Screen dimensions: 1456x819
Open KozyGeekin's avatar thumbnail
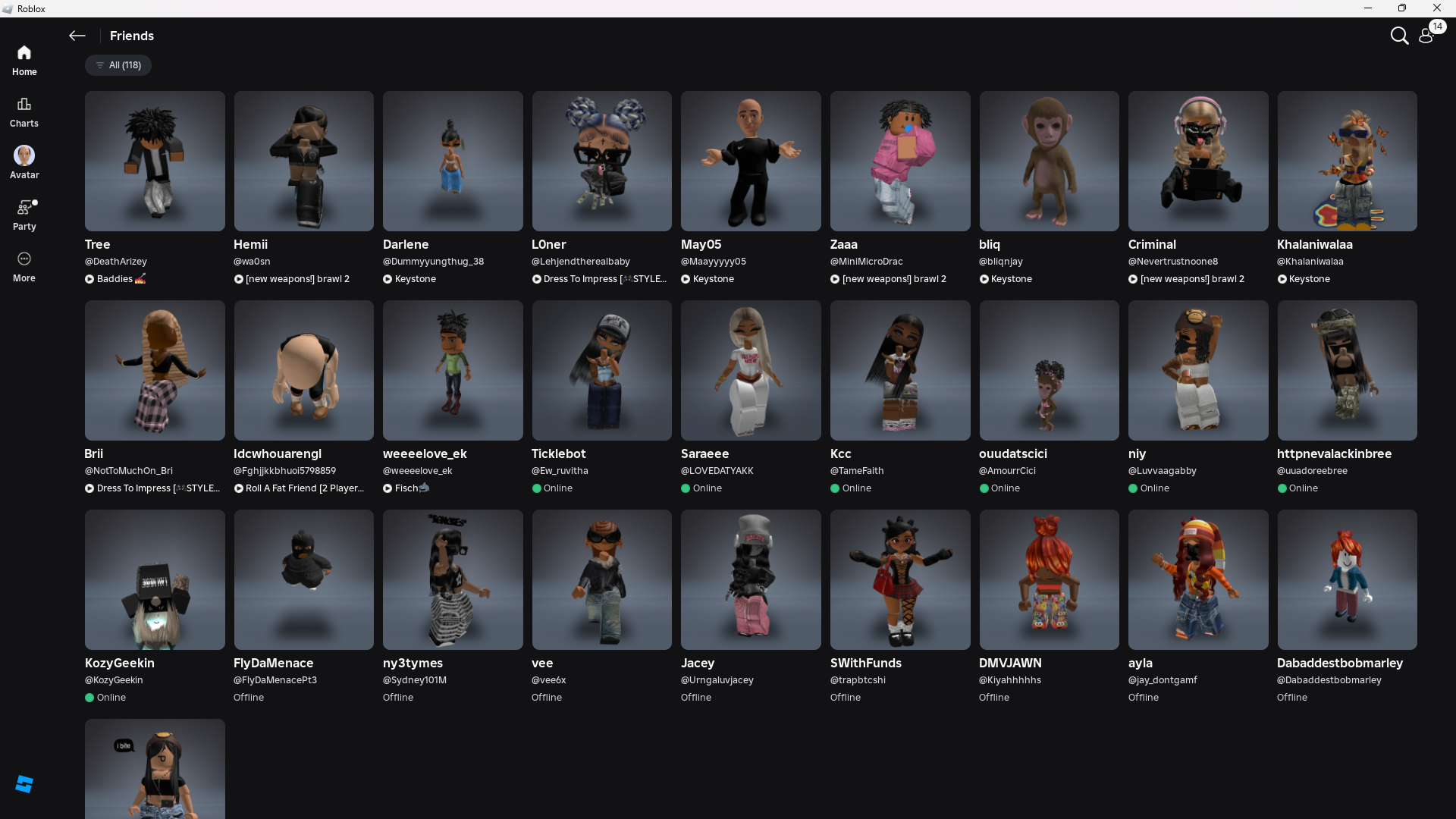(x=155, y=579)
